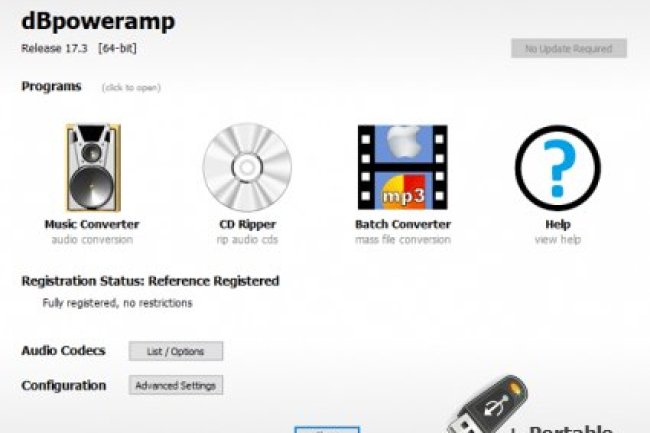650x433 pixels.
Task: Launch CD Ripper using the disc icon
Action: tap(247, 167)
